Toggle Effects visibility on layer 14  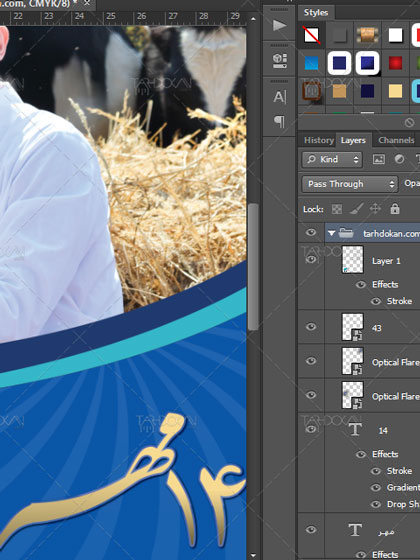tap(361, 454)
